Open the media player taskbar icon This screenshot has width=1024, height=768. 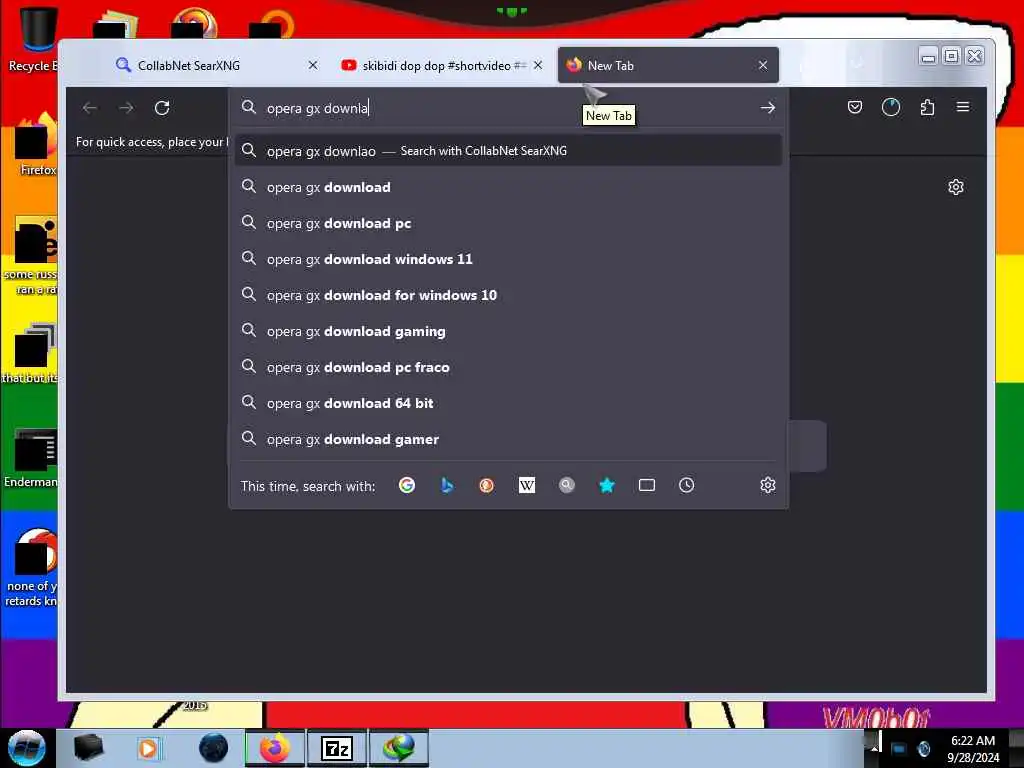pos(148,748)
